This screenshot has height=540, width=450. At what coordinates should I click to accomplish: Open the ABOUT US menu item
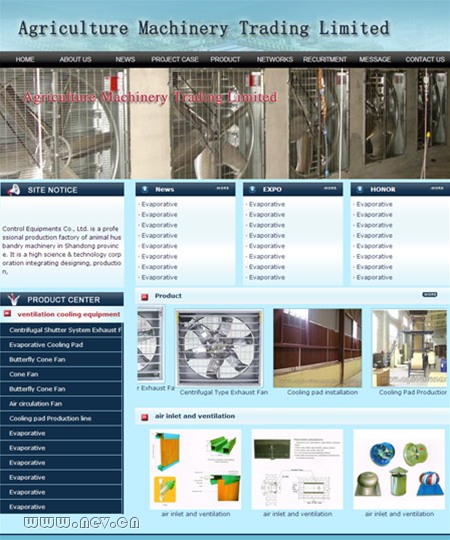pyautogui.click(x=75, y=59)
